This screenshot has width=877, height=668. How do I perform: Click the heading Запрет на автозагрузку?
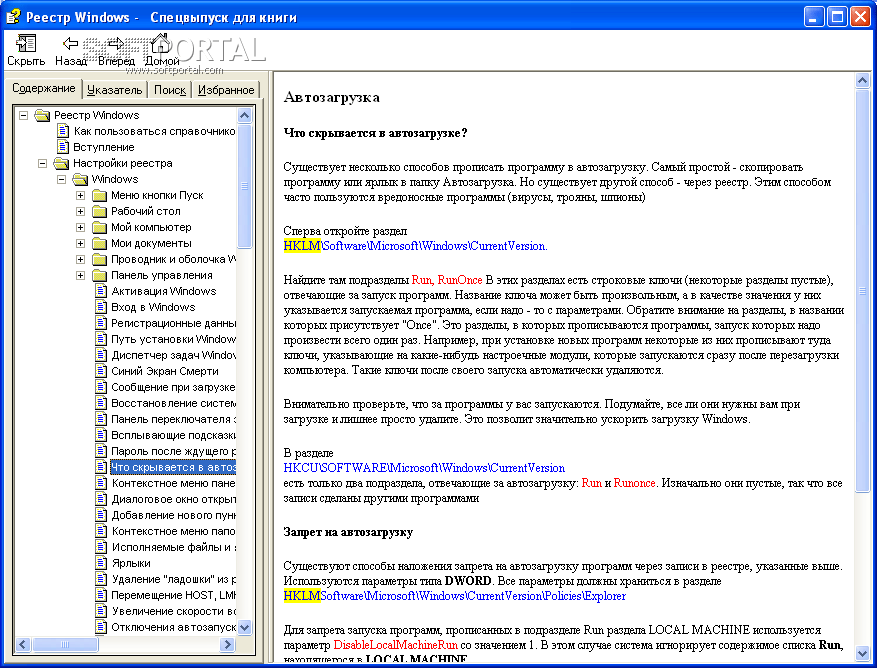pos(348,532)
